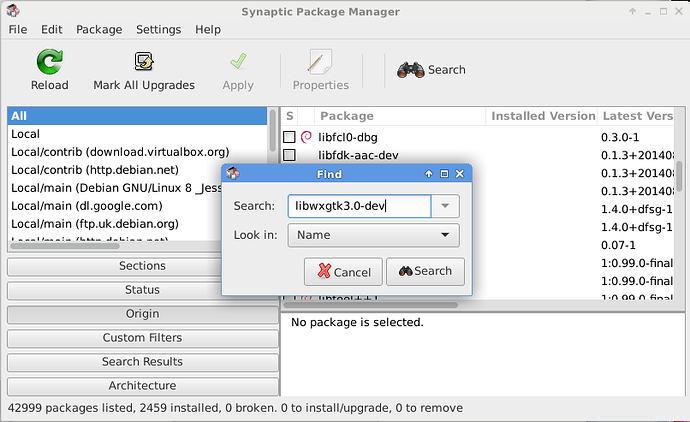The width and height of the screenshot is (690, 422).
Task: Click the Cancel button in Find dialog
Action: coord(343,272)
